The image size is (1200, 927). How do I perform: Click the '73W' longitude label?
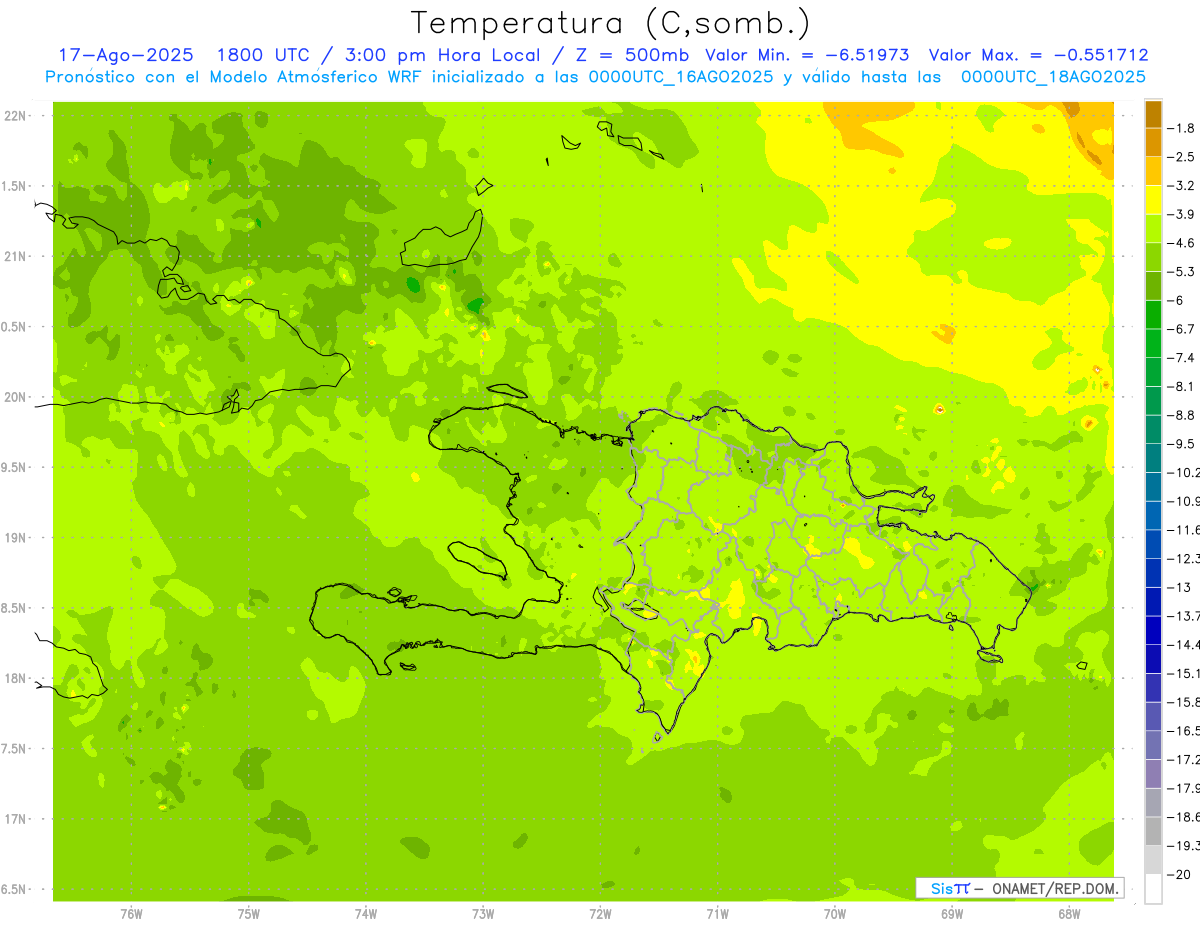(482, 913)
